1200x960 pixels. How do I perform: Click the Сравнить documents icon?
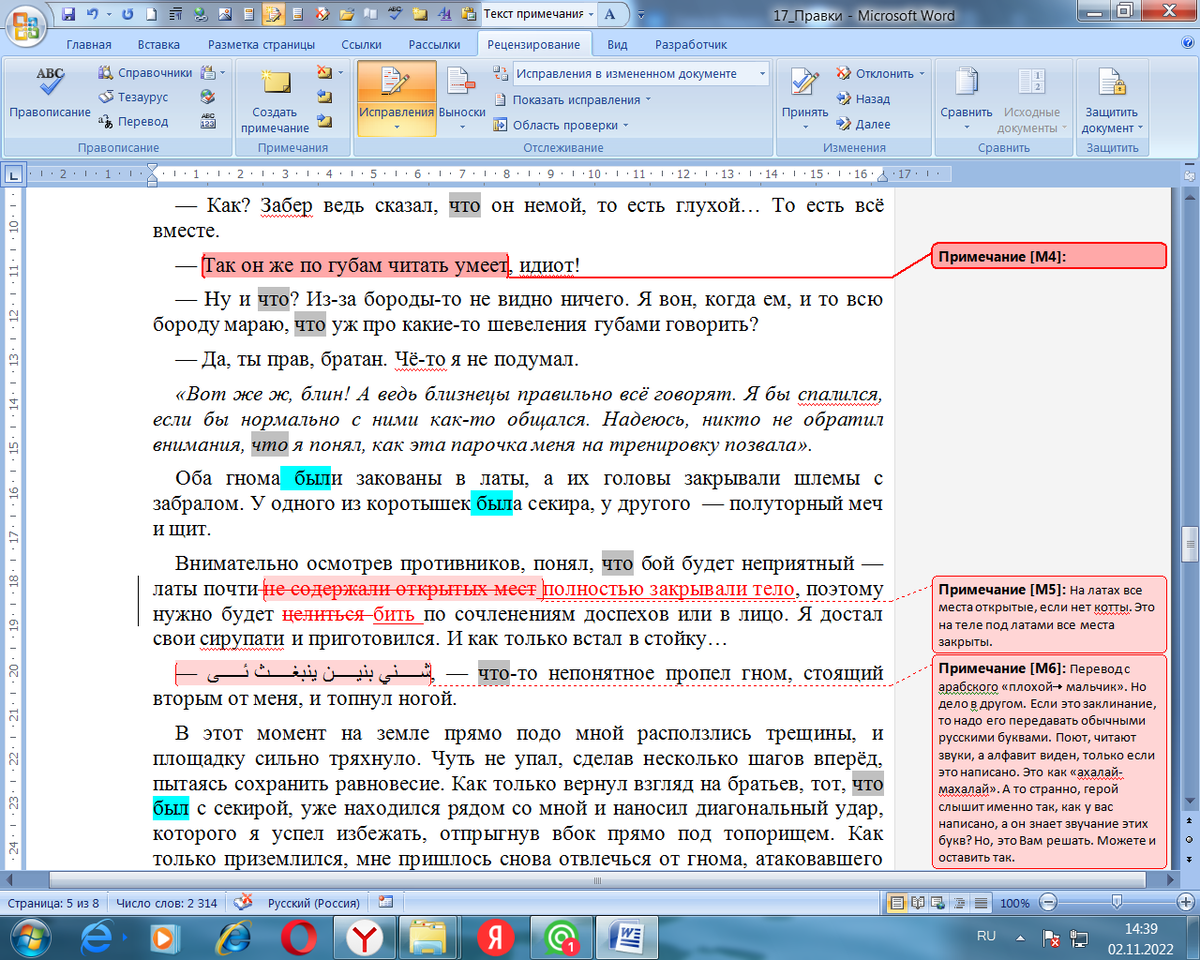point(966,95)
